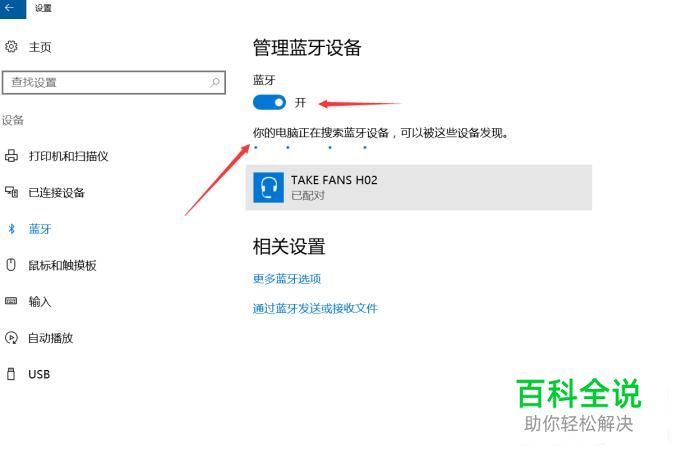Viewport: 692px width, 468px height.
Task: Click the 已配对 status text
Action: pos(308,195)
